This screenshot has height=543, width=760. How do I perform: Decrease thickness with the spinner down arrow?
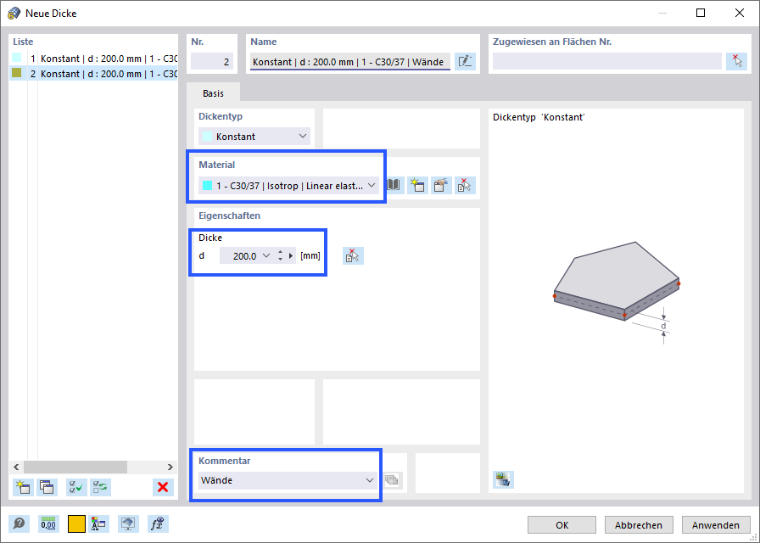tap(280, 259)
